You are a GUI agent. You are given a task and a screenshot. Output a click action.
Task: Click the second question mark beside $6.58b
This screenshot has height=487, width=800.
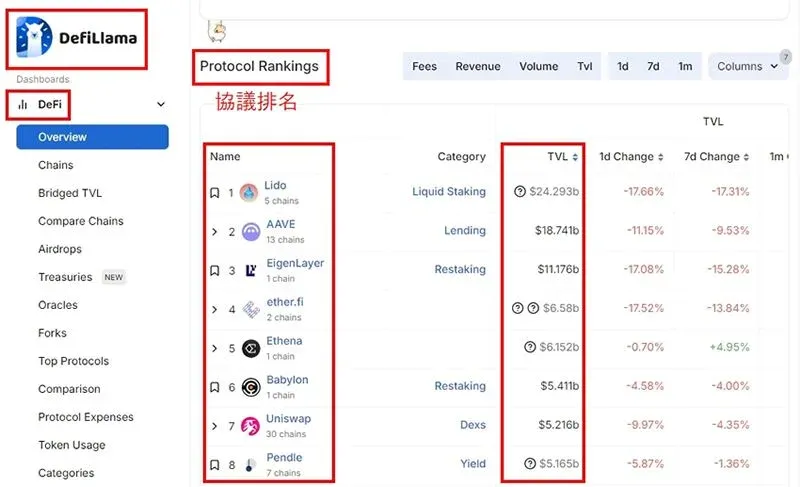click(x=533, y=308)
